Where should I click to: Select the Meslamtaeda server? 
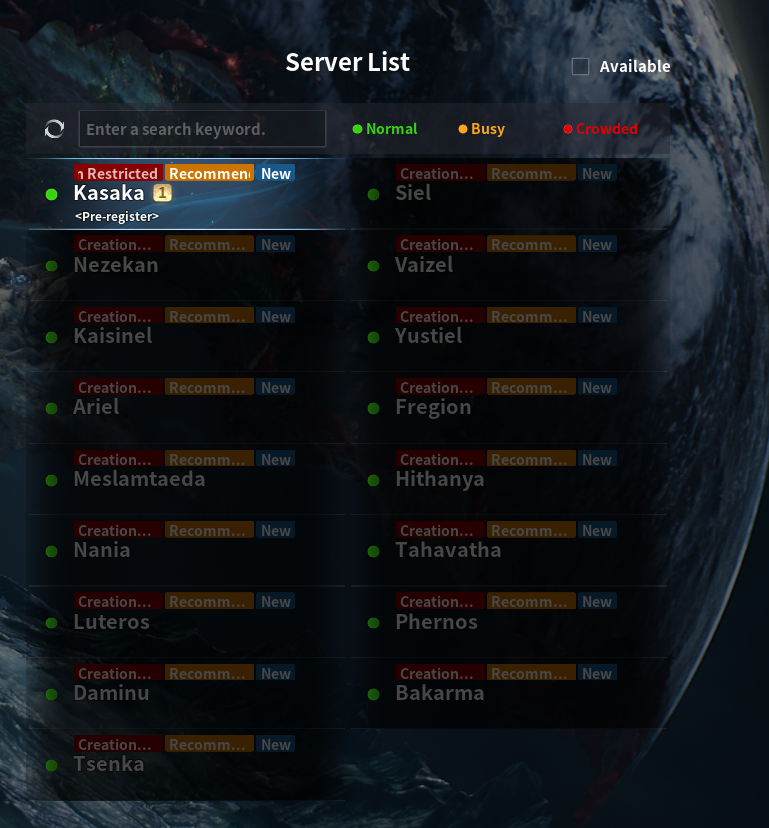[187, 479]
